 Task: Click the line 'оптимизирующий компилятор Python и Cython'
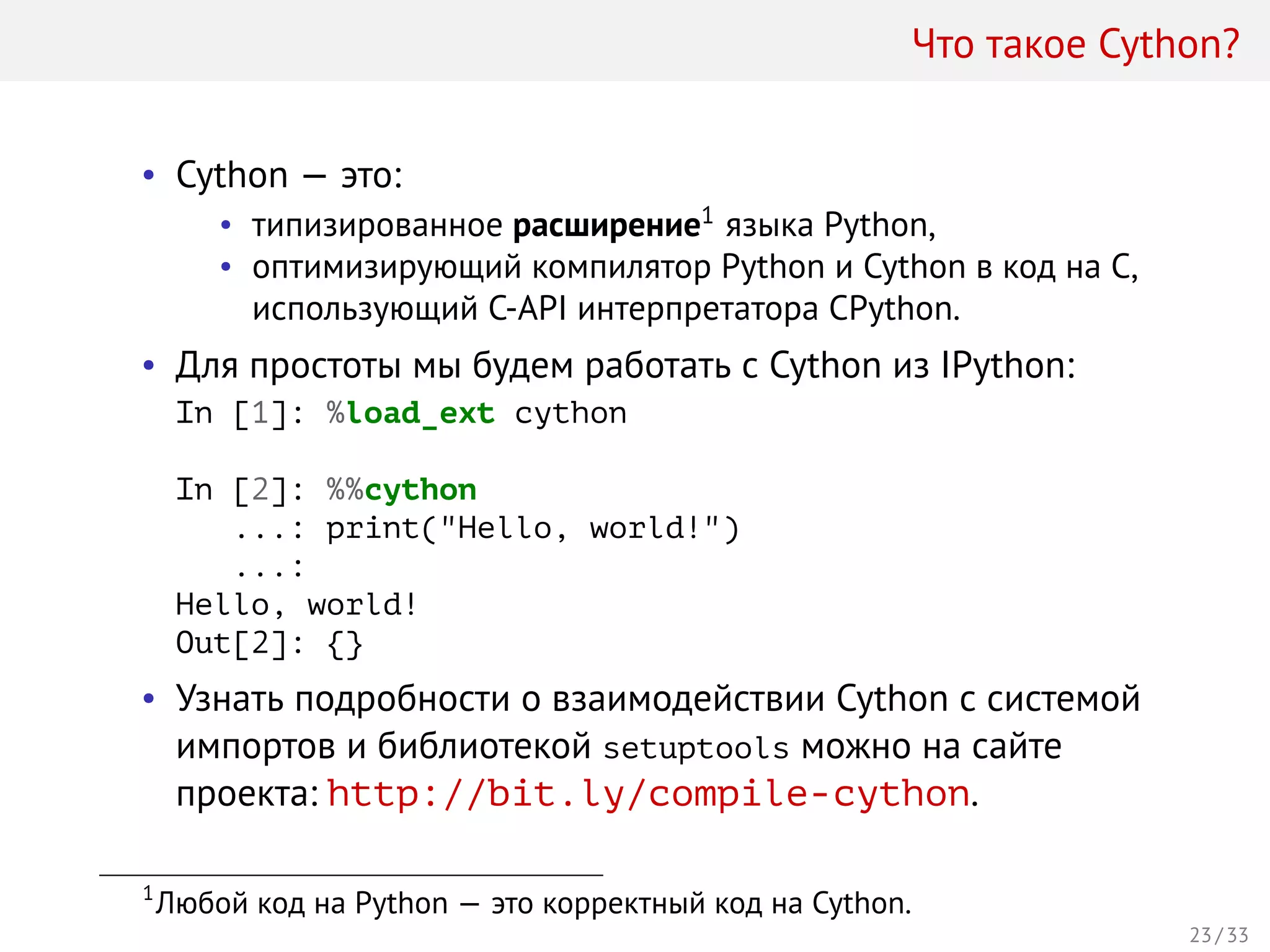coord(695,268)
